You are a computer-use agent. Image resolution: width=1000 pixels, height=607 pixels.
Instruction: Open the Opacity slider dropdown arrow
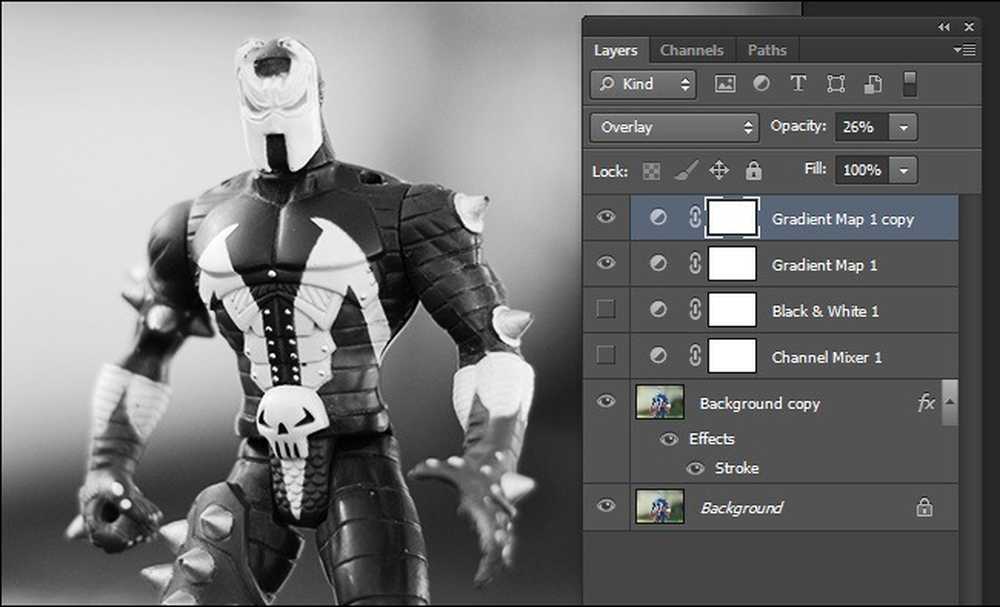tap(903, 128)
